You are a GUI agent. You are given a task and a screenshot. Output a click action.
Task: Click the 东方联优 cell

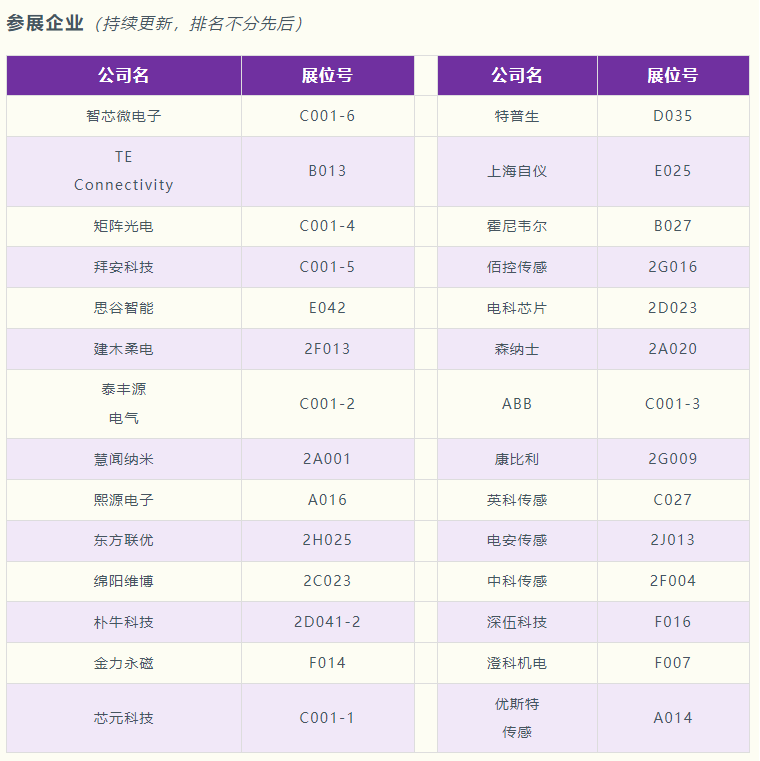(x=124, y=540)
